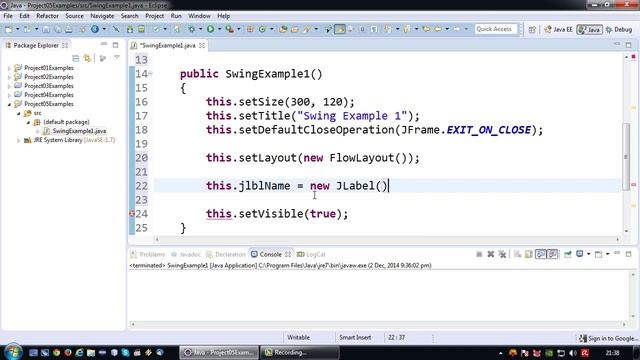The image size is (640, 360).
Task: Click the Run green play button
Action: tap(210, 29)
